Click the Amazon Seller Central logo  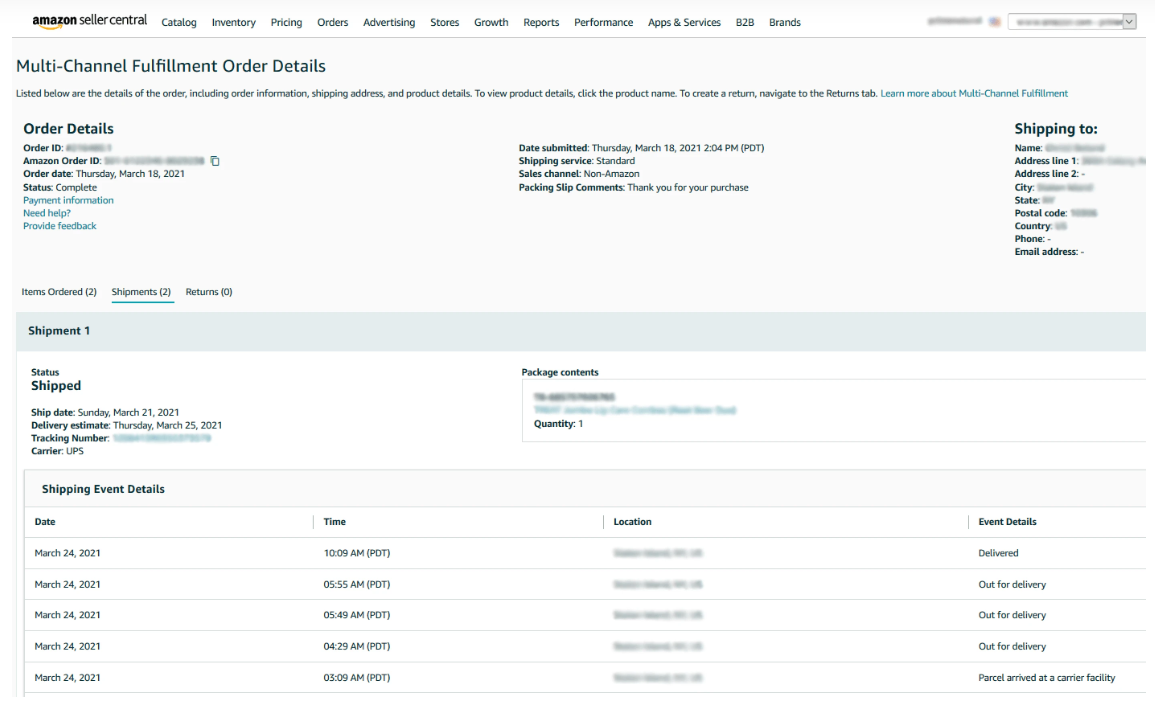pos(89,21)
